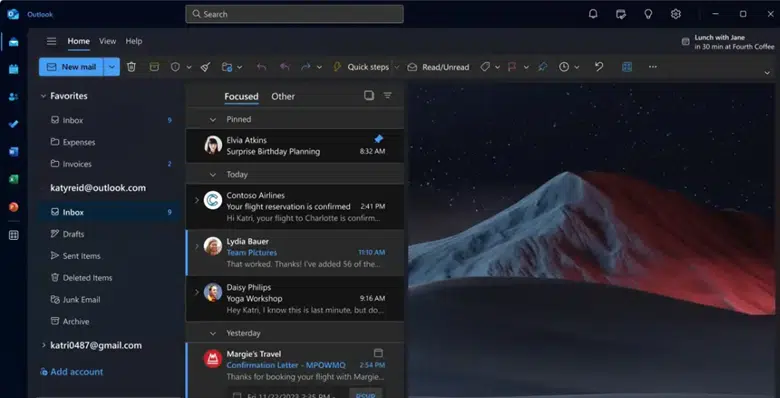Open the Categorize dropdown arrow
Image resolution: width=780 pixels, height=398 pixels.
[x=497, y=67]
